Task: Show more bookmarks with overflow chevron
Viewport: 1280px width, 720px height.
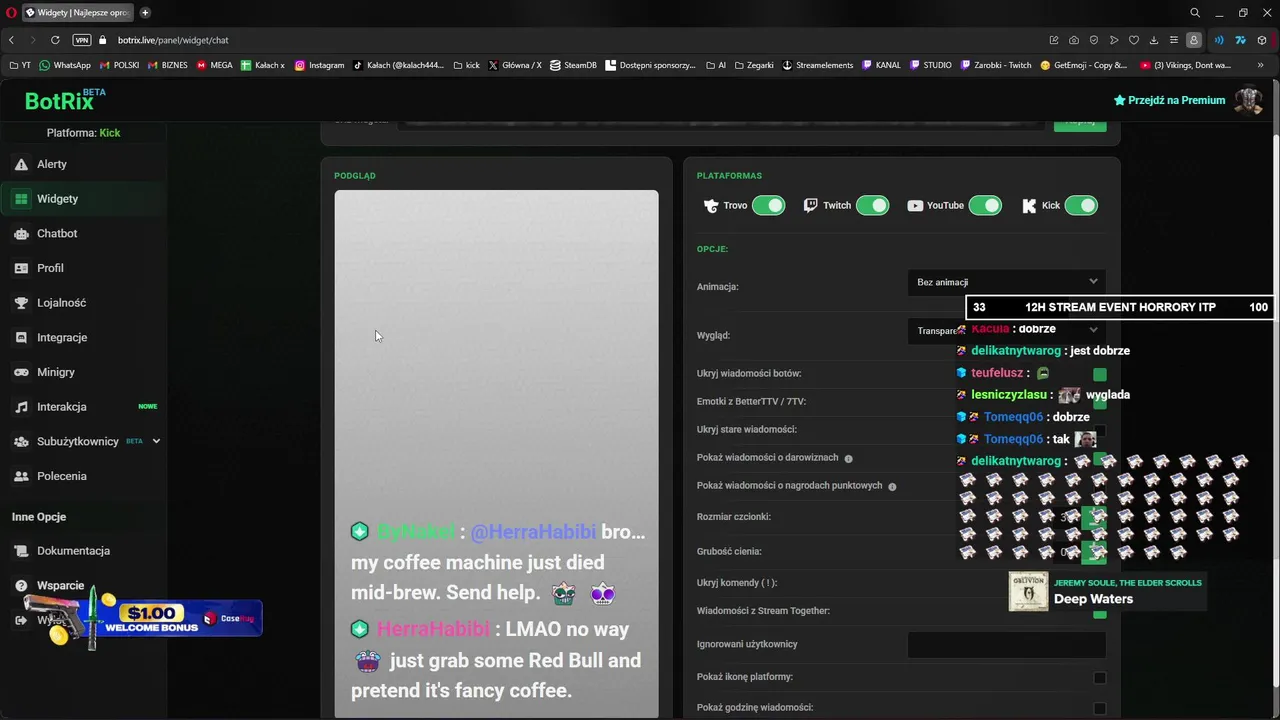Action: 1260,65
